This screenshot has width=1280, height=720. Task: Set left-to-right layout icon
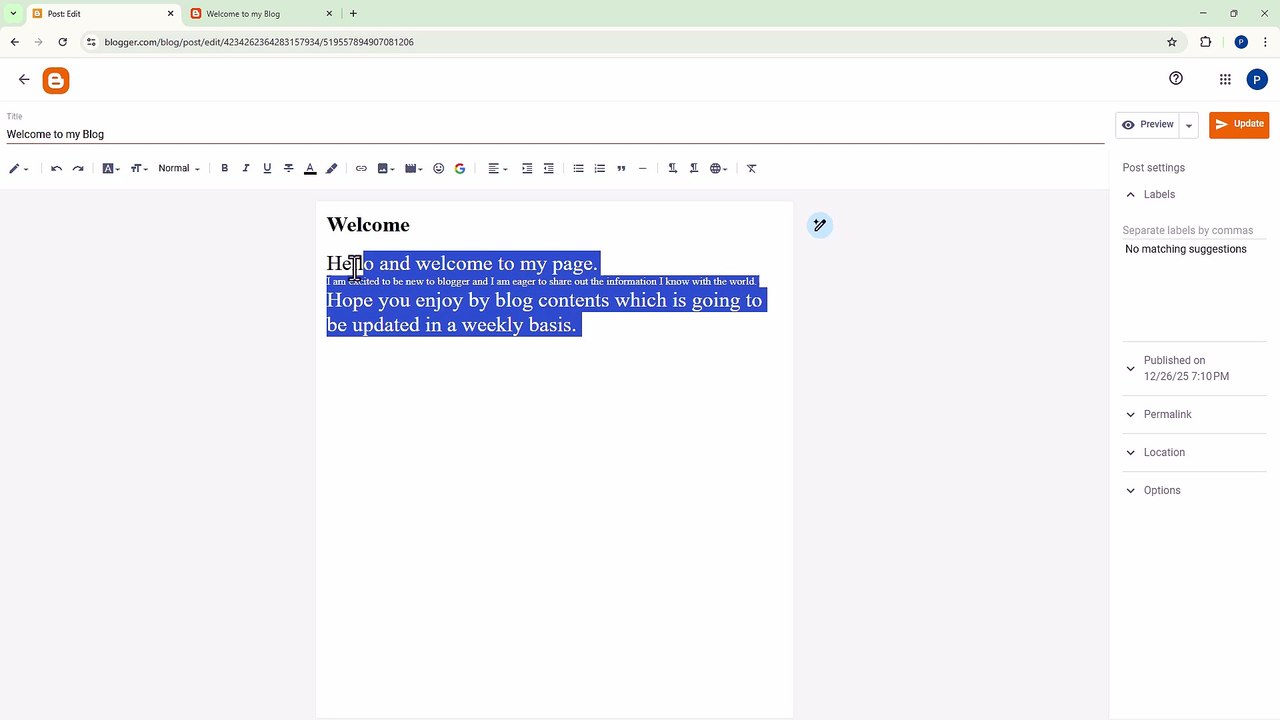pyautogui.click(x=672, y=169)
